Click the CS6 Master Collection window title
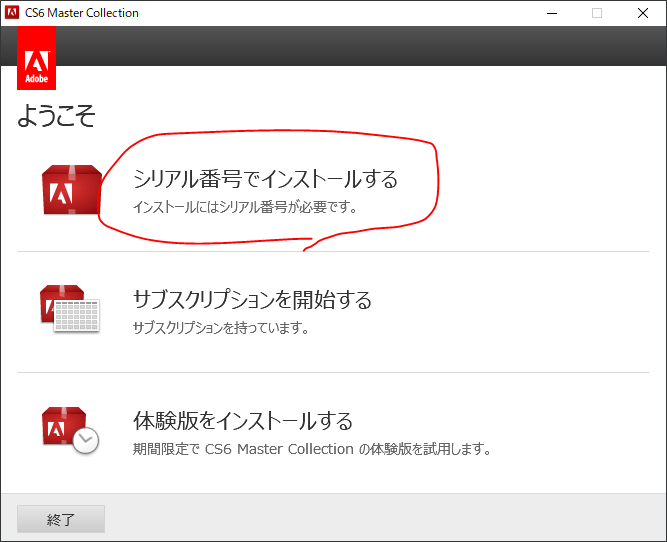667x542 pixels. pyautogui.click(x=82, y=13)
